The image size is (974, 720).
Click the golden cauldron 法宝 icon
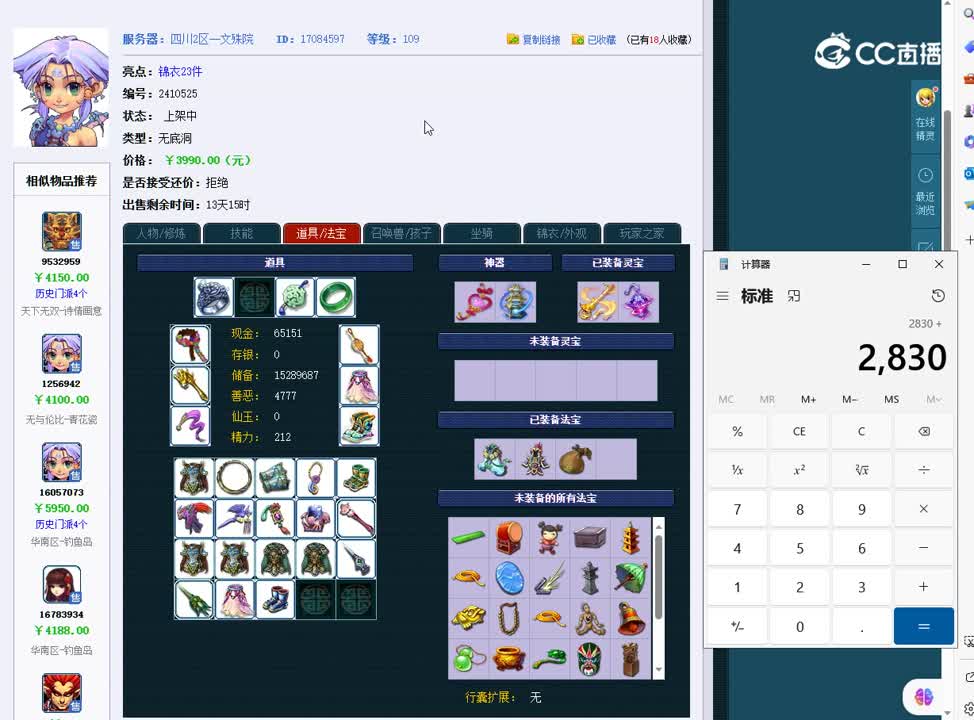(509, 658)
